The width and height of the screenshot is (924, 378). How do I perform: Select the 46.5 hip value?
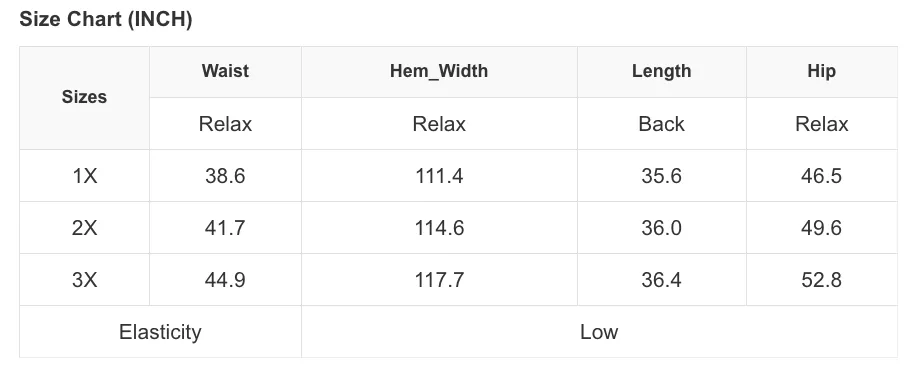(821, 176)
